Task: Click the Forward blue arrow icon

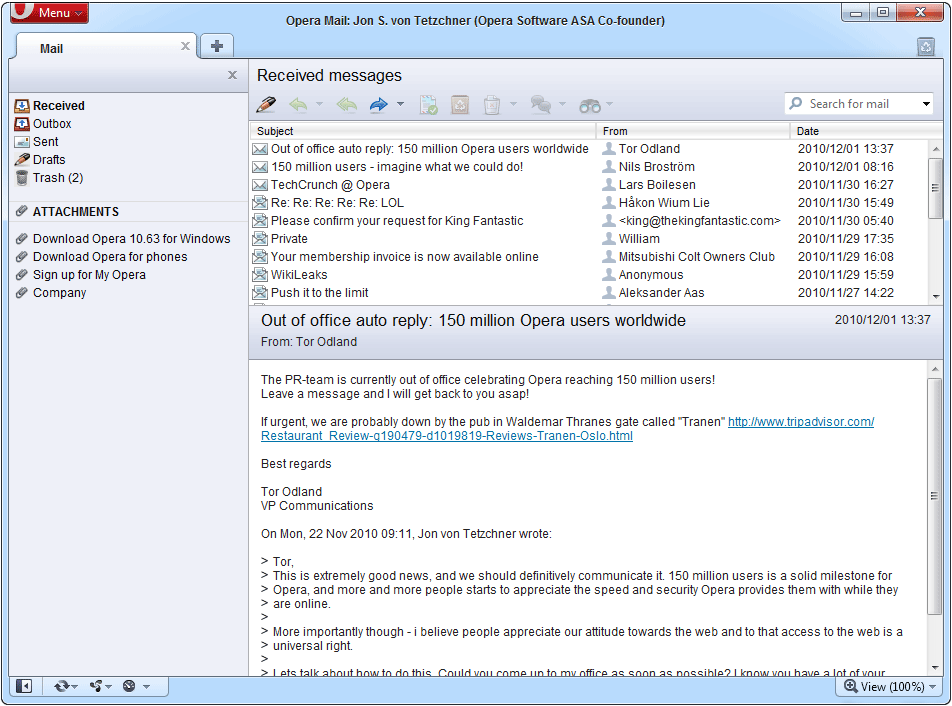Action: click(x=378, y=104)
